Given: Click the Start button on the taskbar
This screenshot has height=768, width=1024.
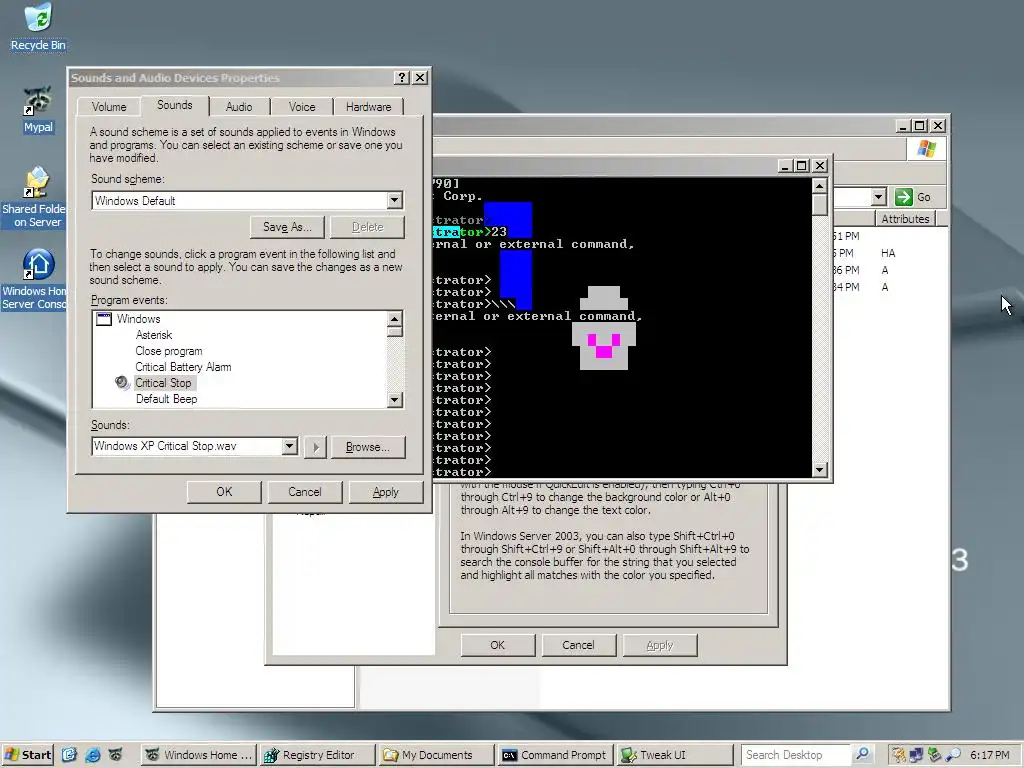Looking at the screenshot, I should point(27,754).
